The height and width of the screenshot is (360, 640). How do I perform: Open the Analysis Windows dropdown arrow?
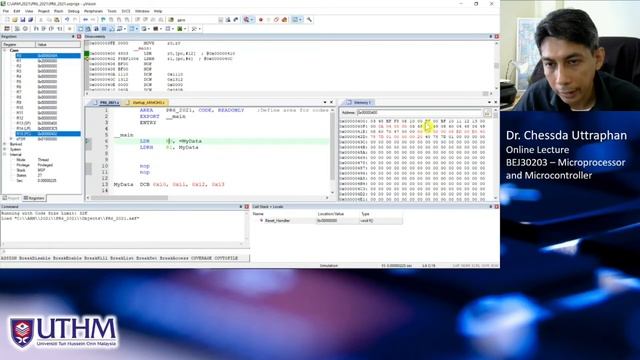click(160, 29)
